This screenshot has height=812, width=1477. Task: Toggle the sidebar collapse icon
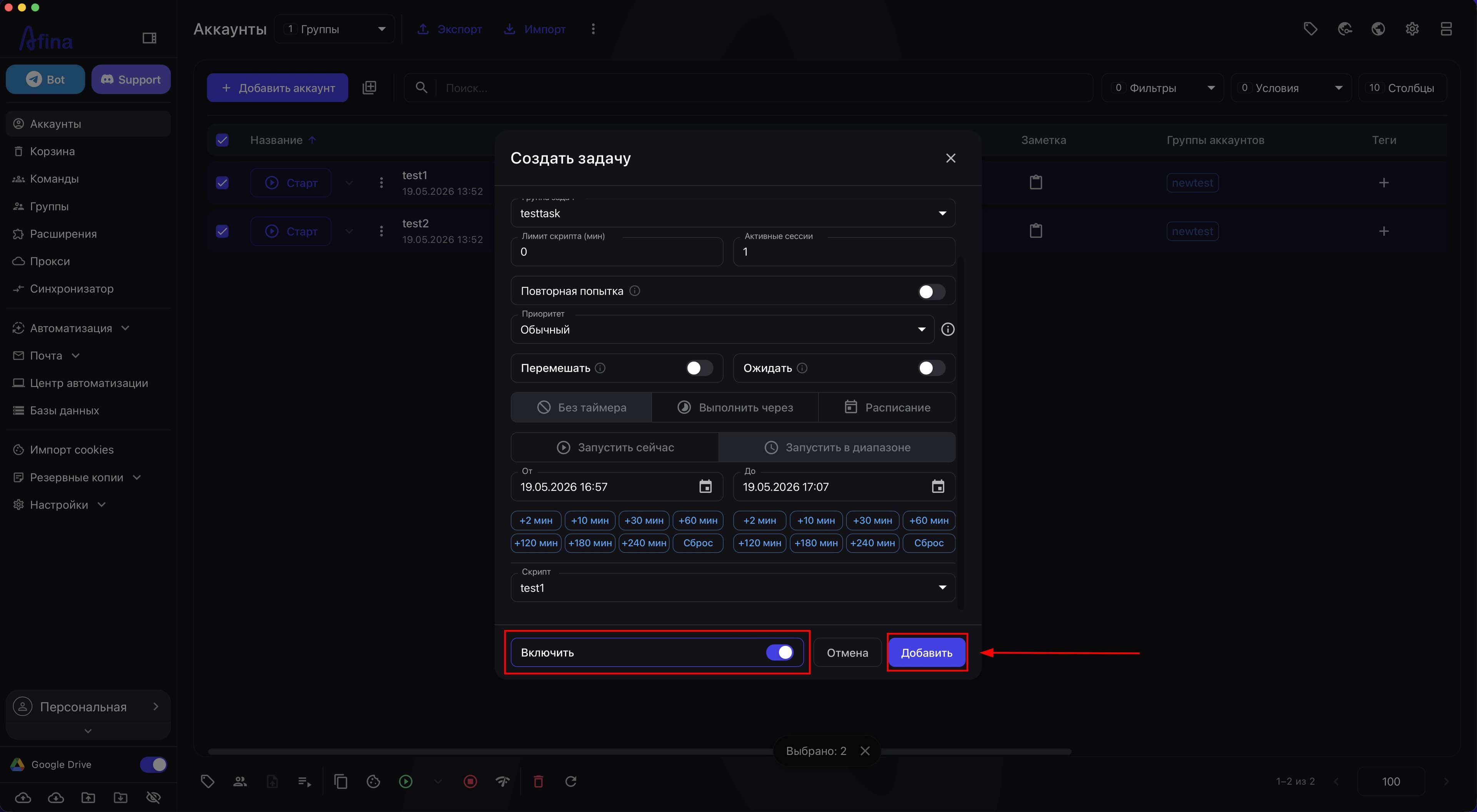coord(149,38)
